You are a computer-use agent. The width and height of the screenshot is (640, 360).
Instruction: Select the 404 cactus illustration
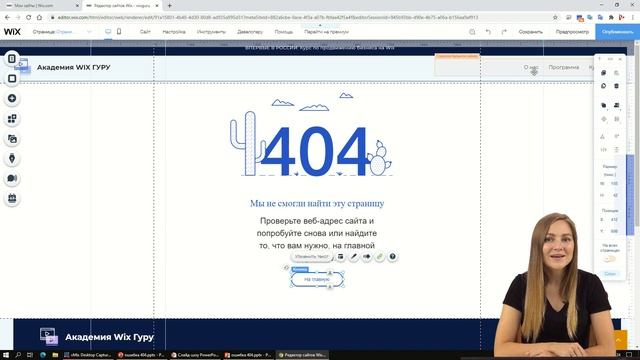(x=311, y=135)
